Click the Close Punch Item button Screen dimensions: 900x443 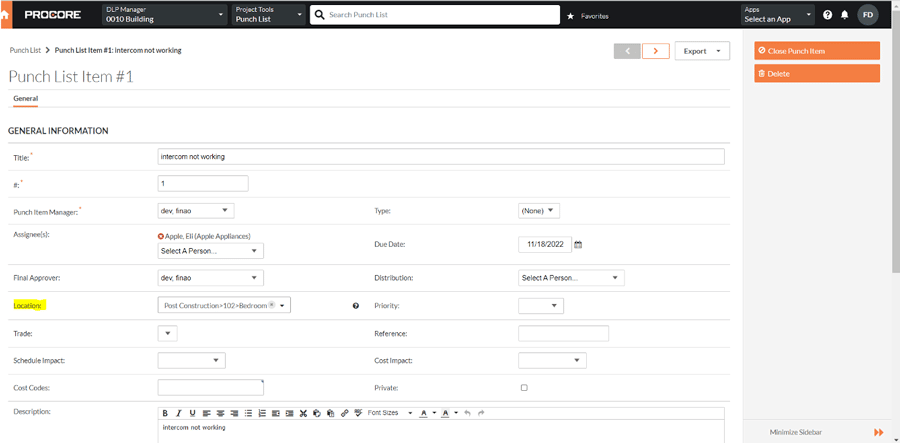(x=817, y=50)
